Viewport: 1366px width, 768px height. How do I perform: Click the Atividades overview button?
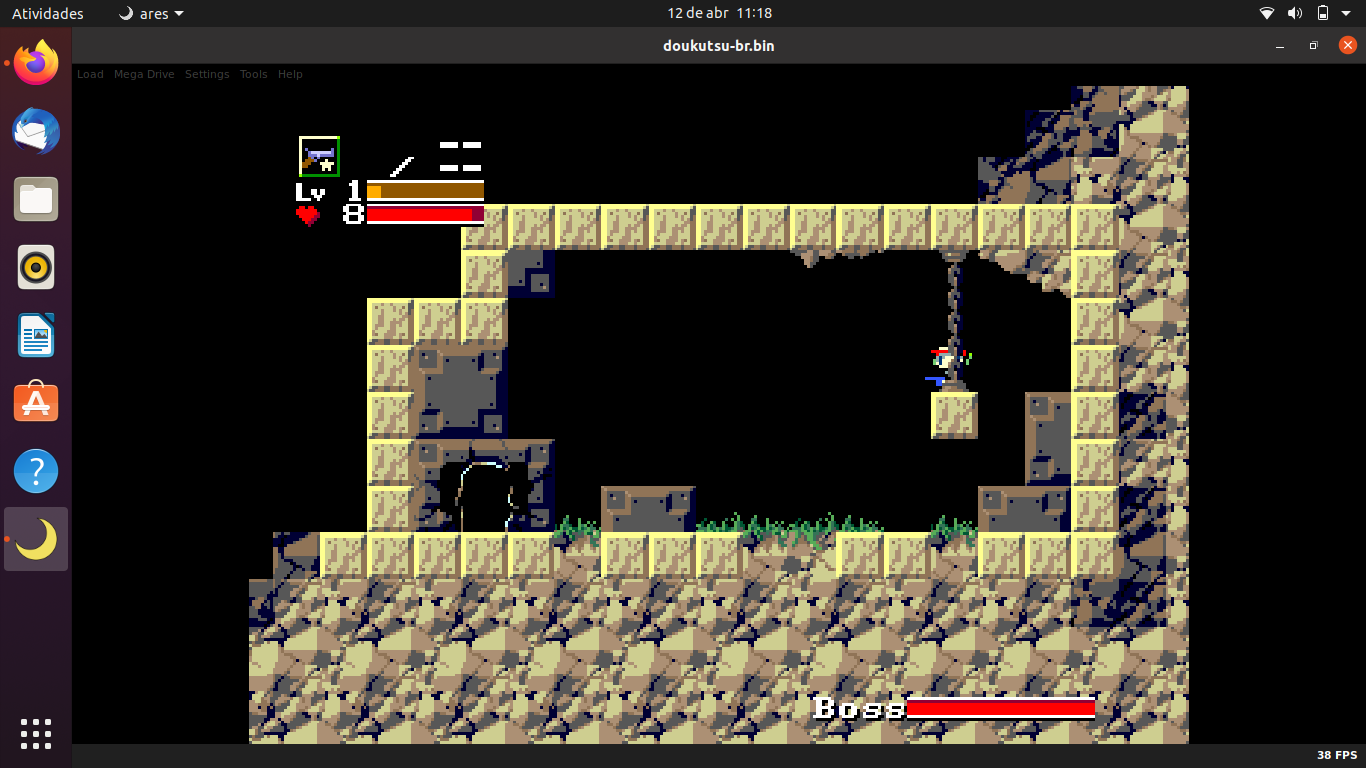coord(48,13)
